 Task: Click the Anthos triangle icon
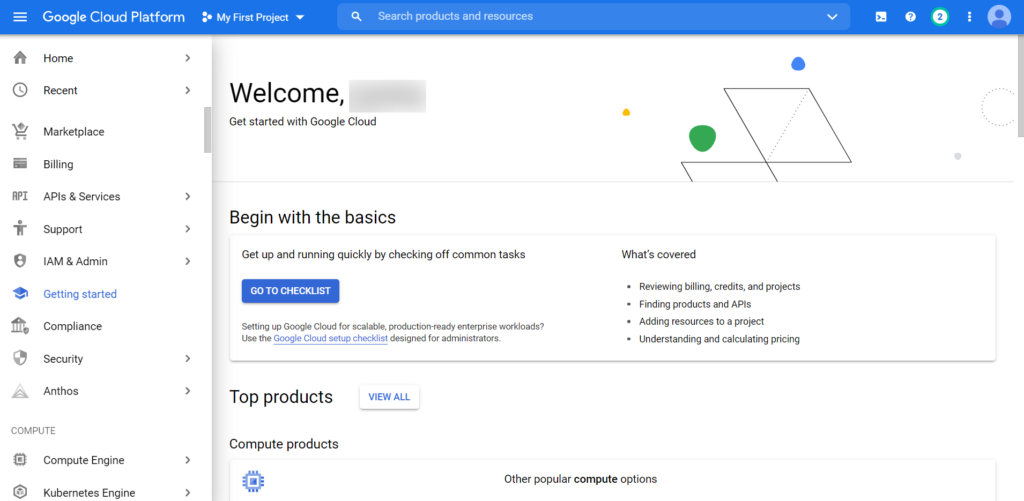(20, 391)
